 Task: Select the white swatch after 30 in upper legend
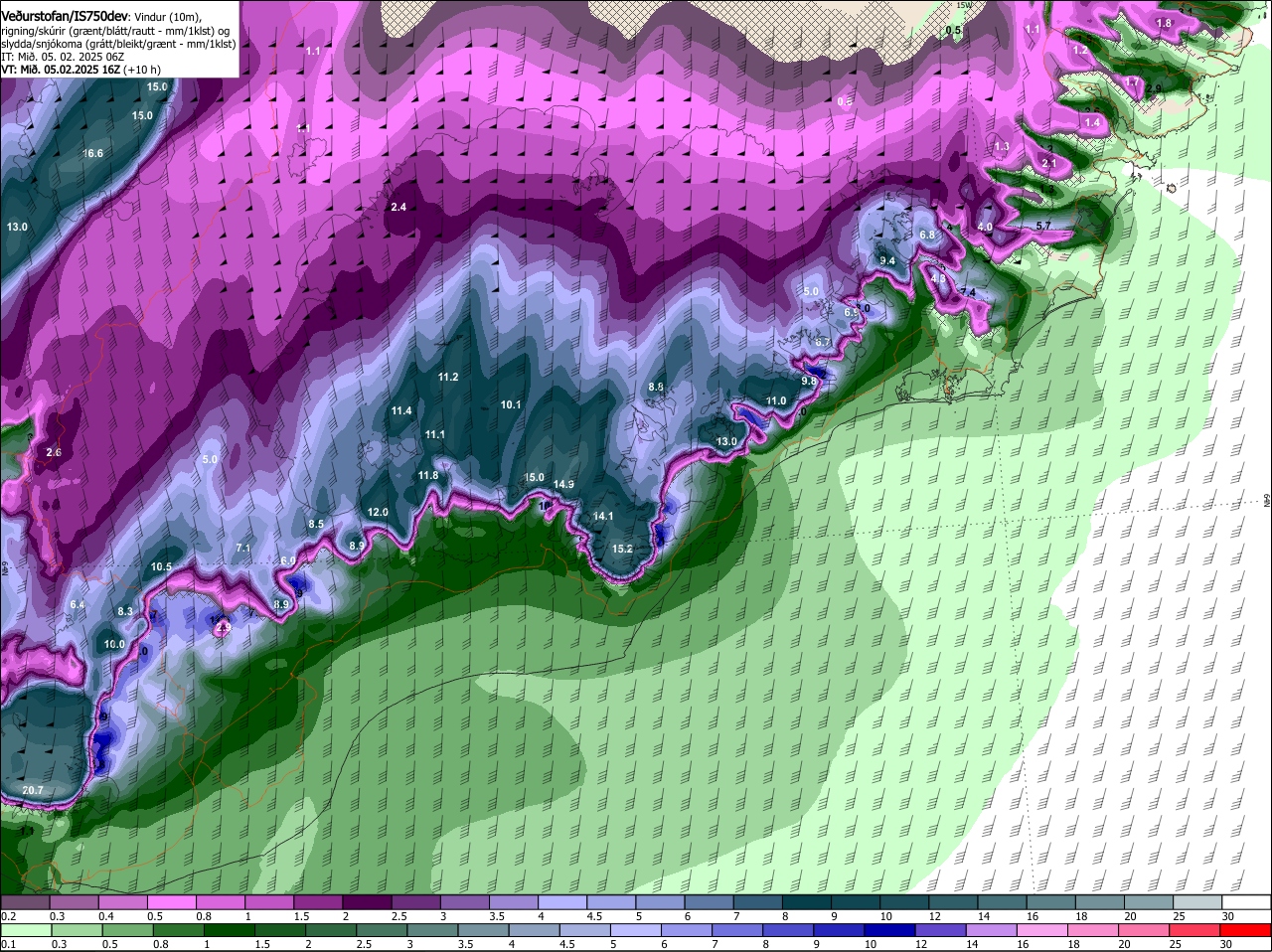pyautogui.click(x=1247, y=902)
